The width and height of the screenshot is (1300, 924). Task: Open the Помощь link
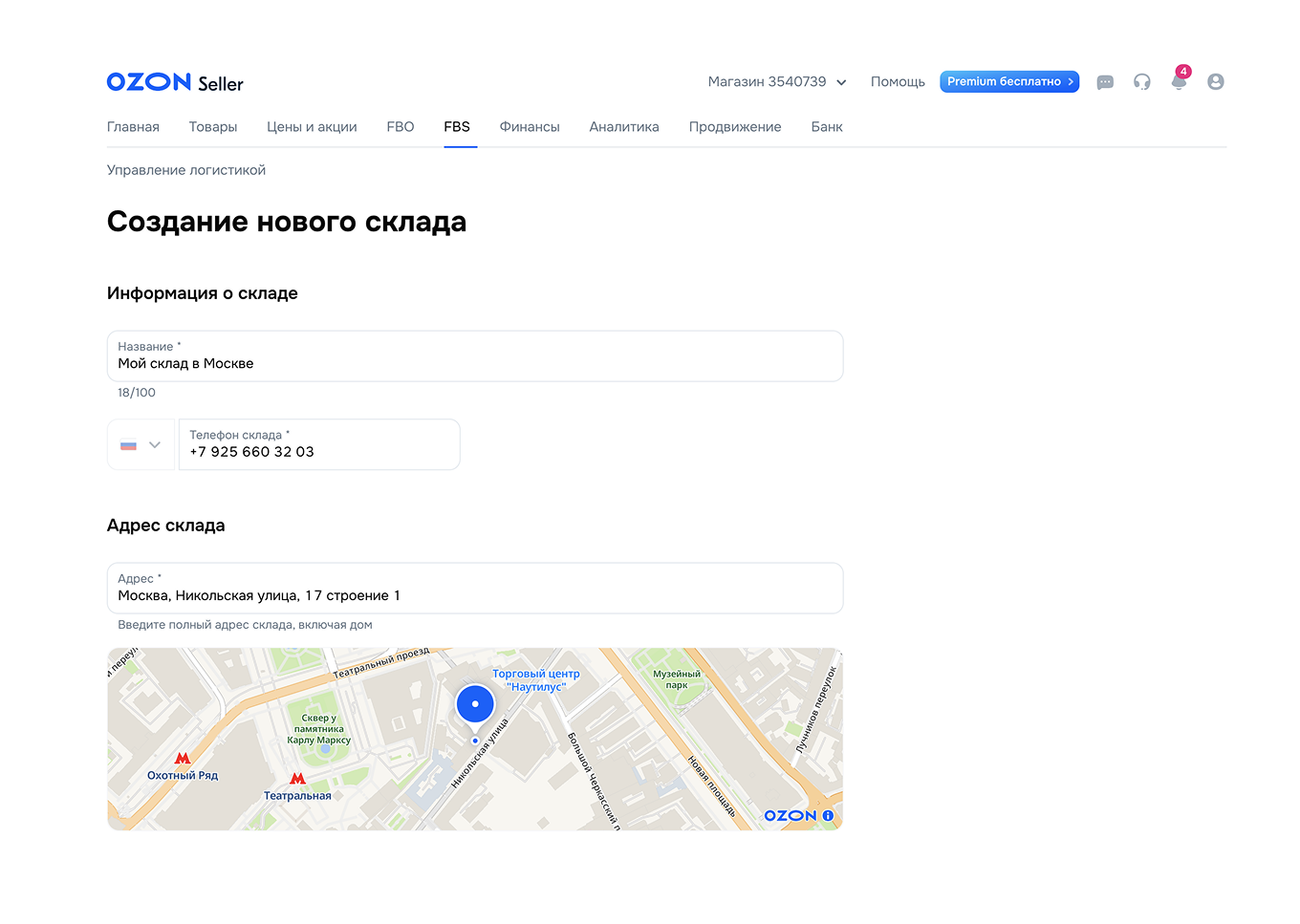pyautogui.click(x=897, y=82)
